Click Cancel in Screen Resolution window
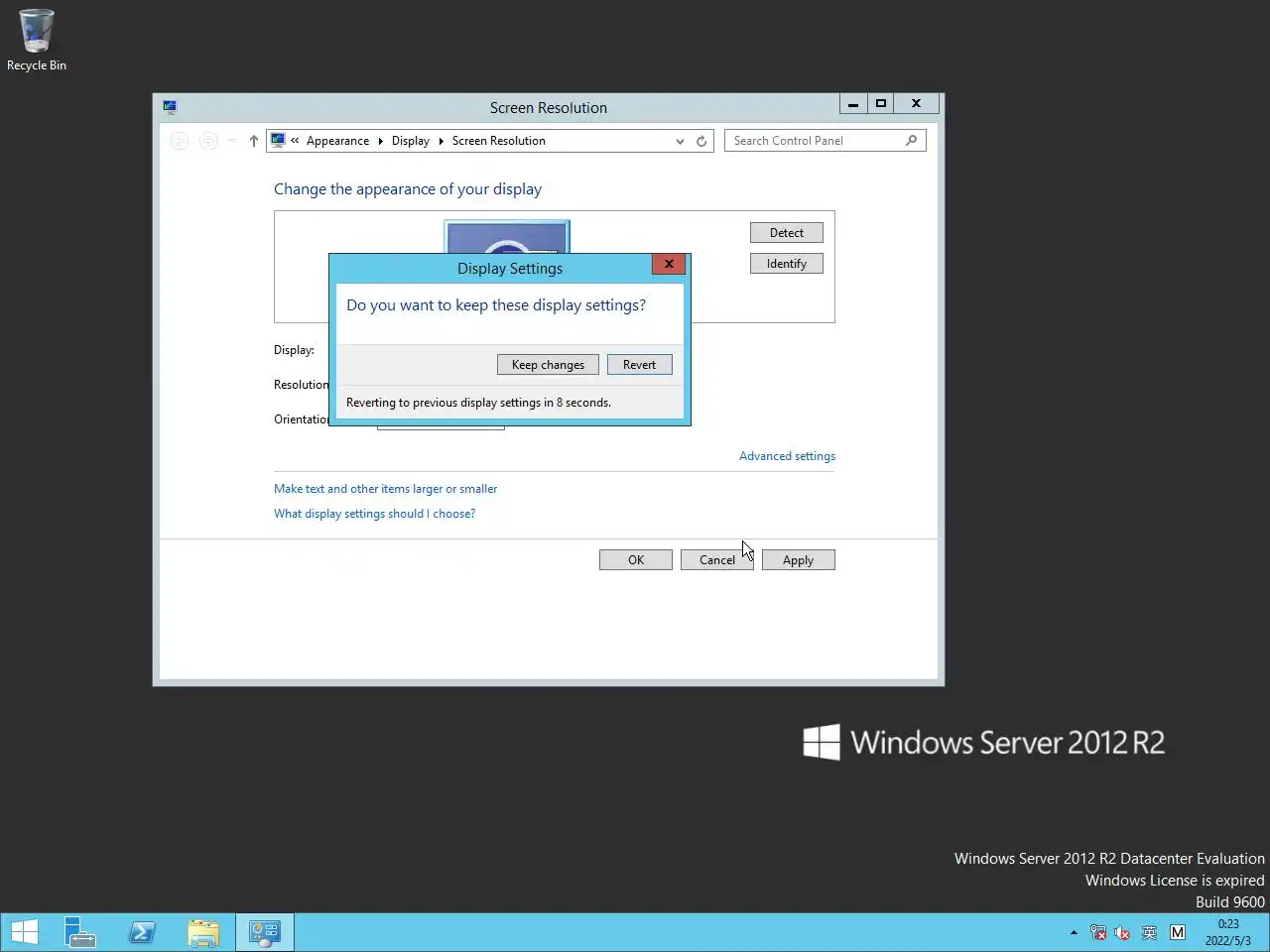Screen dimensions: 1270x952 [717, 560]
